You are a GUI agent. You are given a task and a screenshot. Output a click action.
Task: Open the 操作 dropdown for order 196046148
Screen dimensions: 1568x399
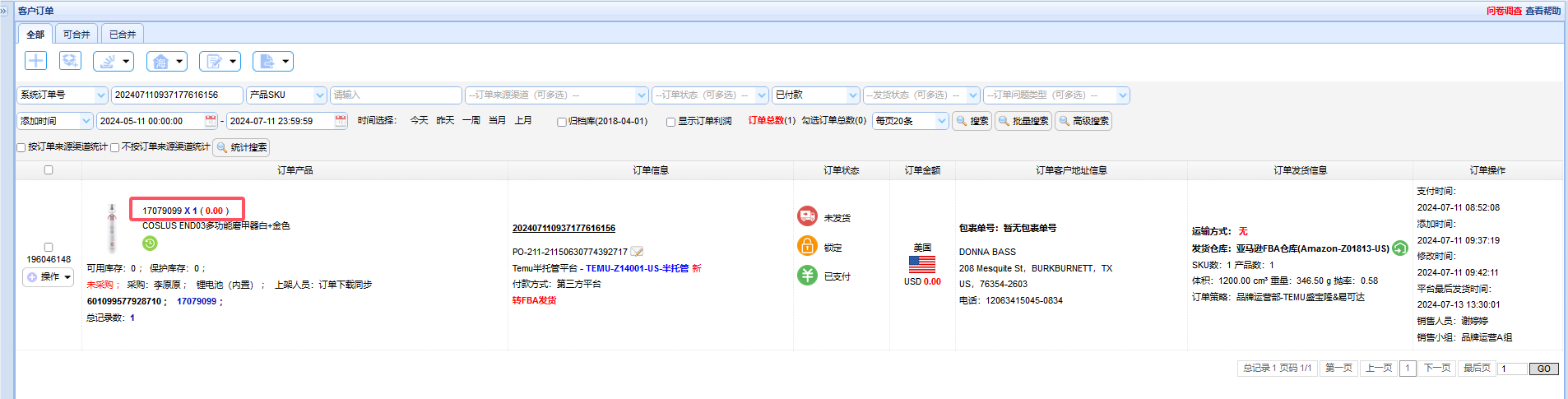coord(49,277)
